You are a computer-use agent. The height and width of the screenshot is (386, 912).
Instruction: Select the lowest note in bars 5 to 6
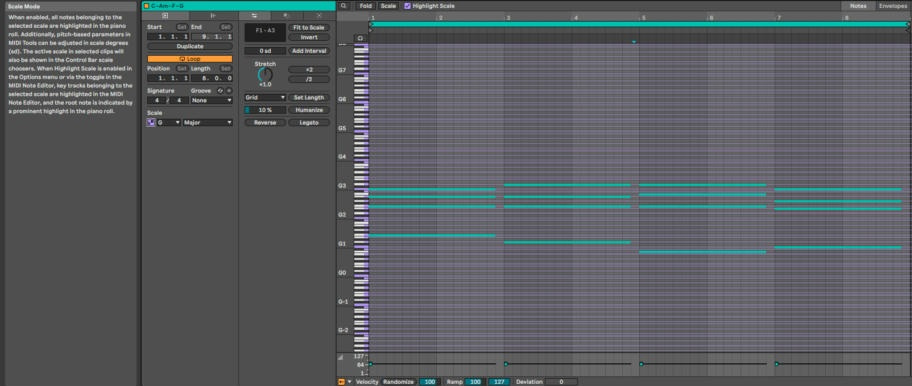pyautogui.click(x=703, y=252)
